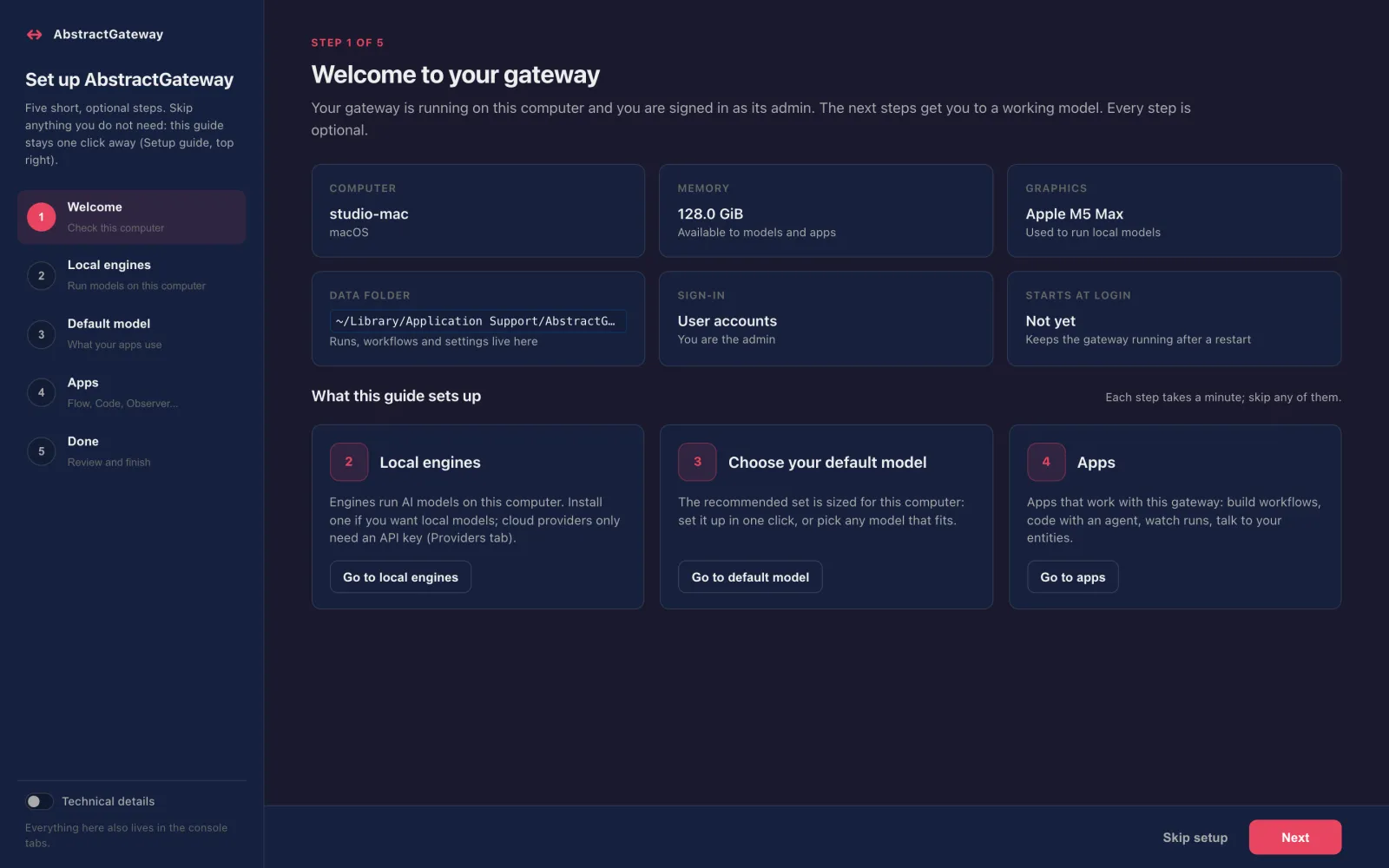Open the Apps step in the sidebar

(131, 392)
